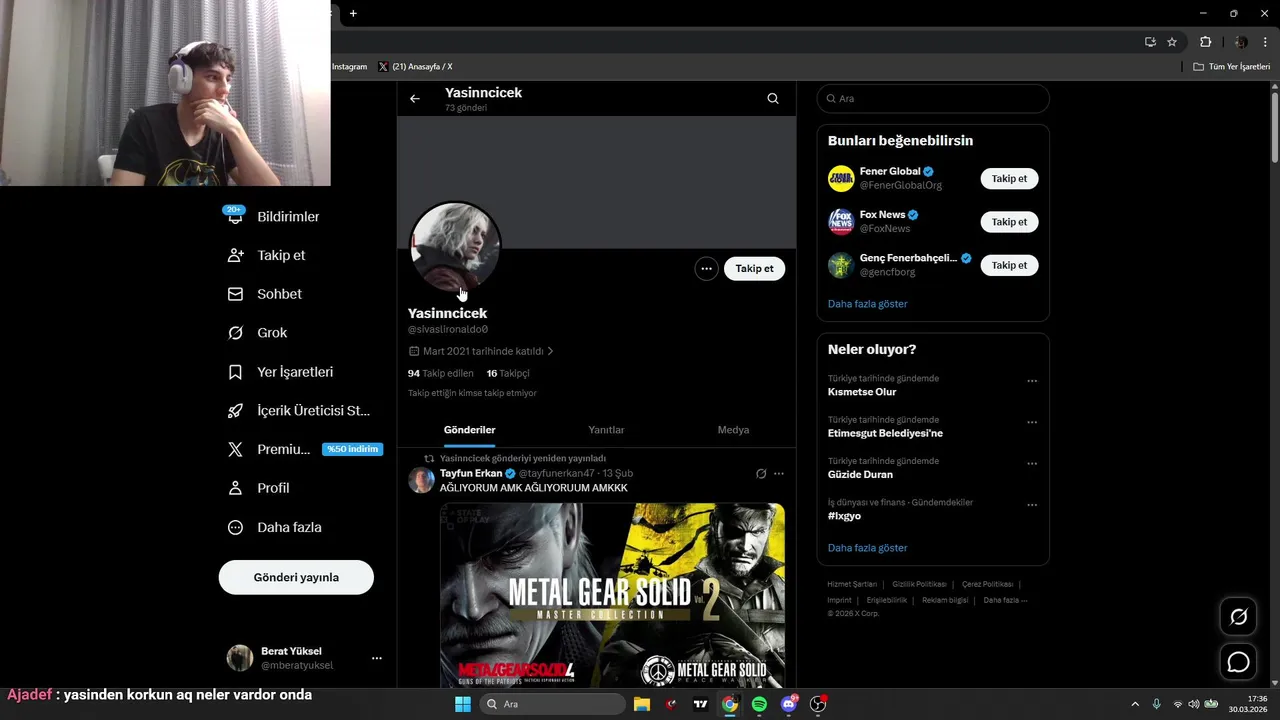The height and width of the screenshot is (720, 1280).
Task: Open the three-dot menu beside Takip et on profile
Action: (706, 268)
